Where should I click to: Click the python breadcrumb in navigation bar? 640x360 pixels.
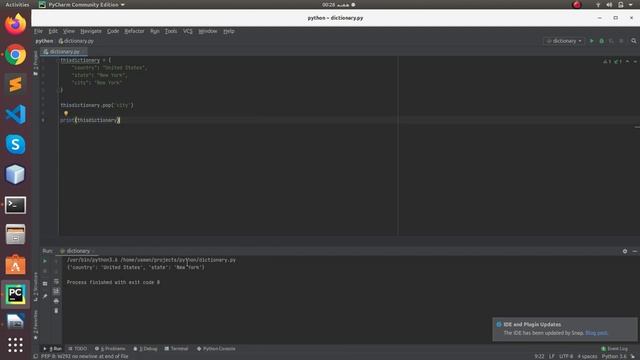tap(44, 41)
